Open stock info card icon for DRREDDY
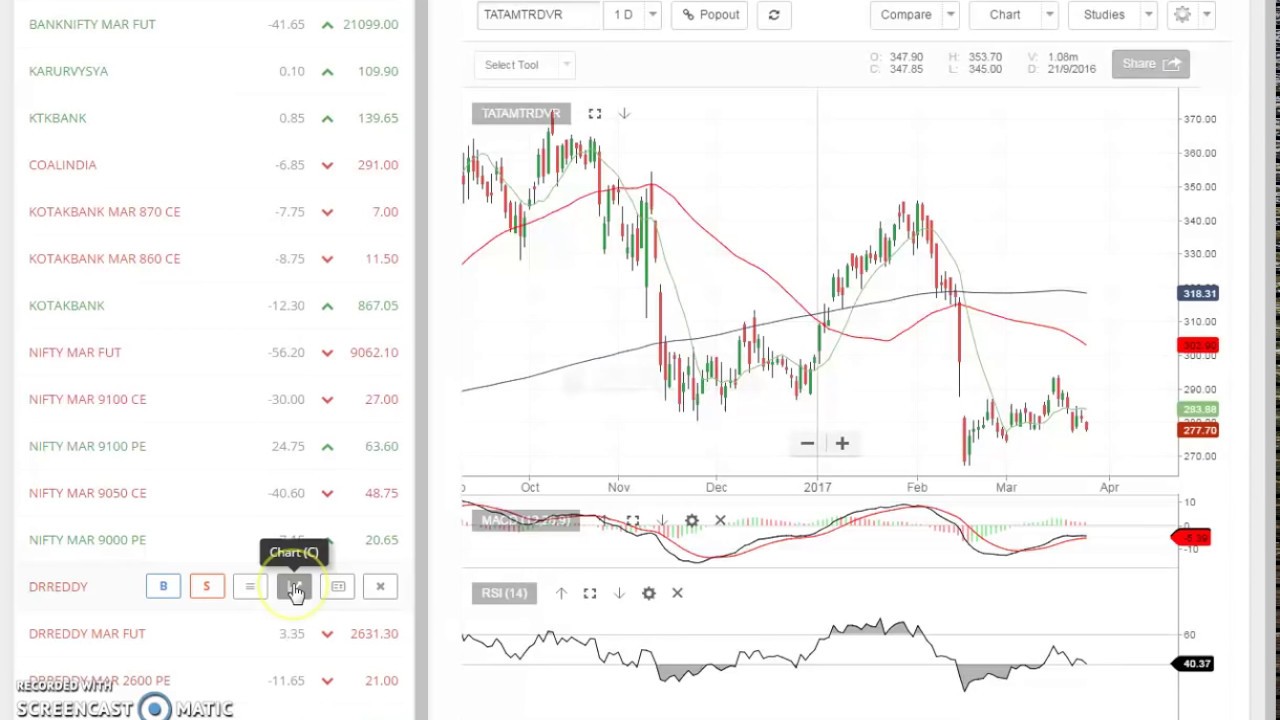Screen dimensions: 1280x720 [338, 587]
